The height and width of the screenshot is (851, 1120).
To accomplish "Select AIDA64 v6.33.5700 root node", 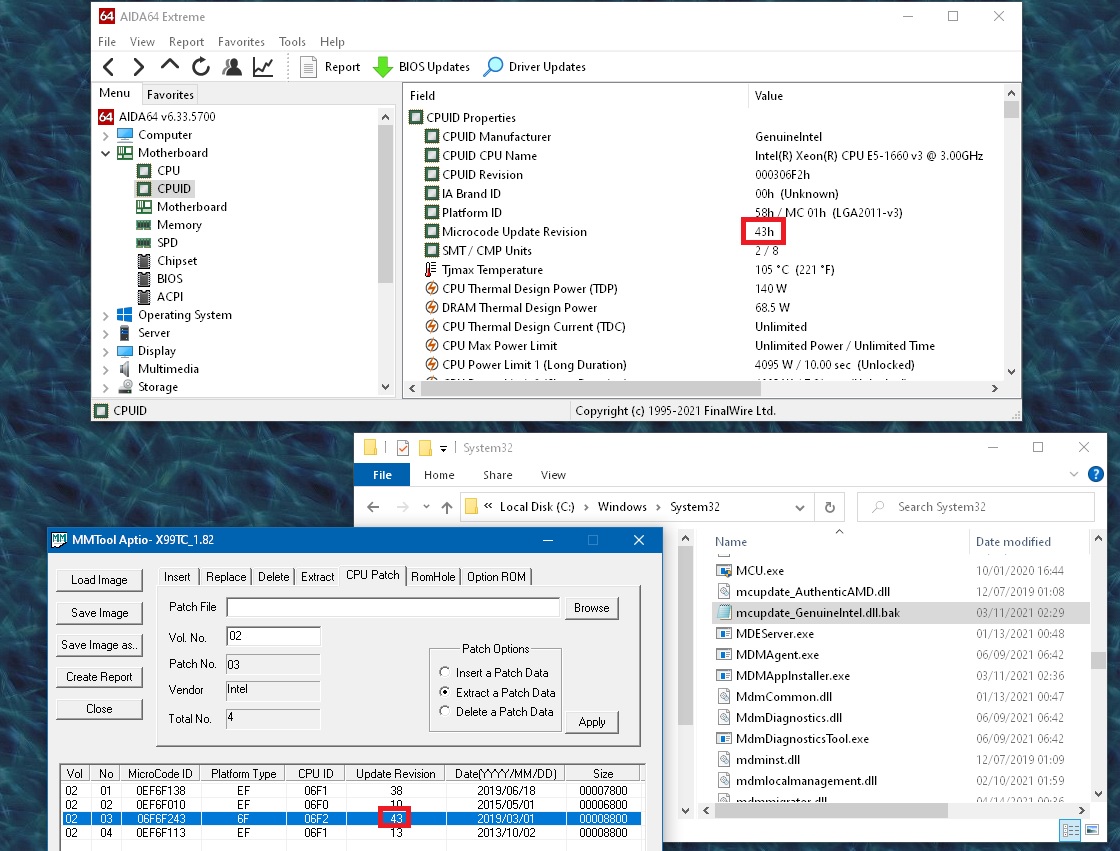I will pos(166,116).
